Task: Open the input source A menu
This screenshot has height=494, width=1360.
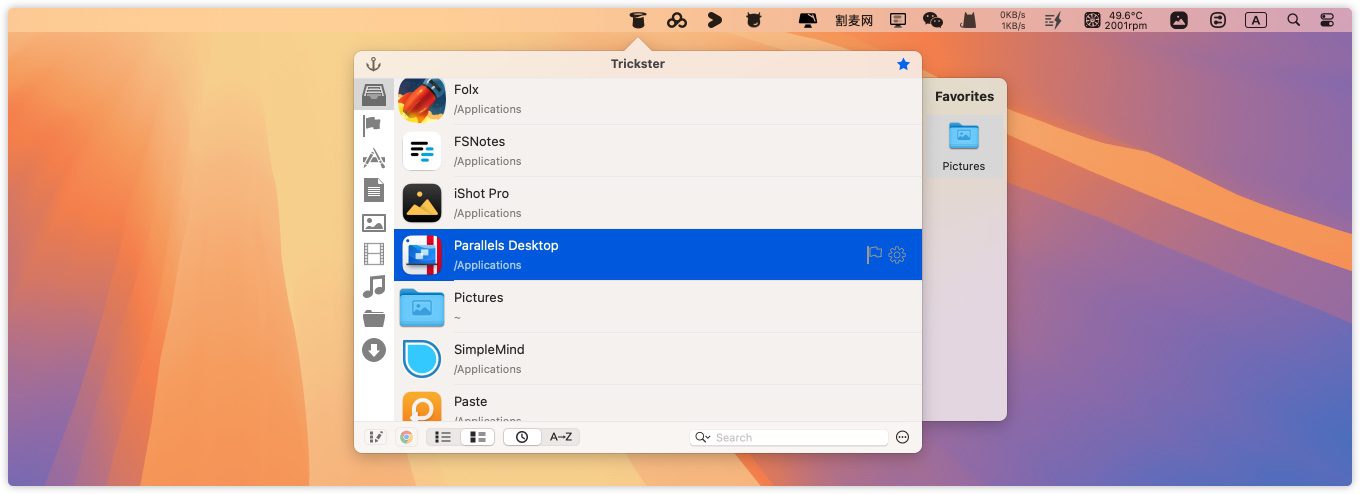Action: coord(1255,19)
